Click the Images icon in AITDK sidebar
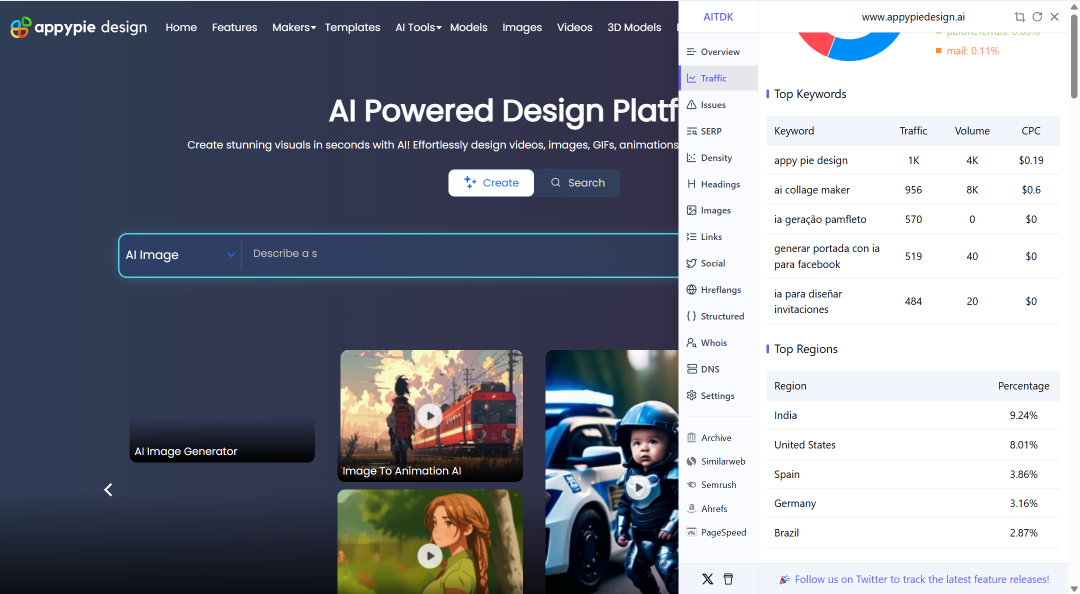Screen dimensions: 1080x594 [x=692, y=210]
